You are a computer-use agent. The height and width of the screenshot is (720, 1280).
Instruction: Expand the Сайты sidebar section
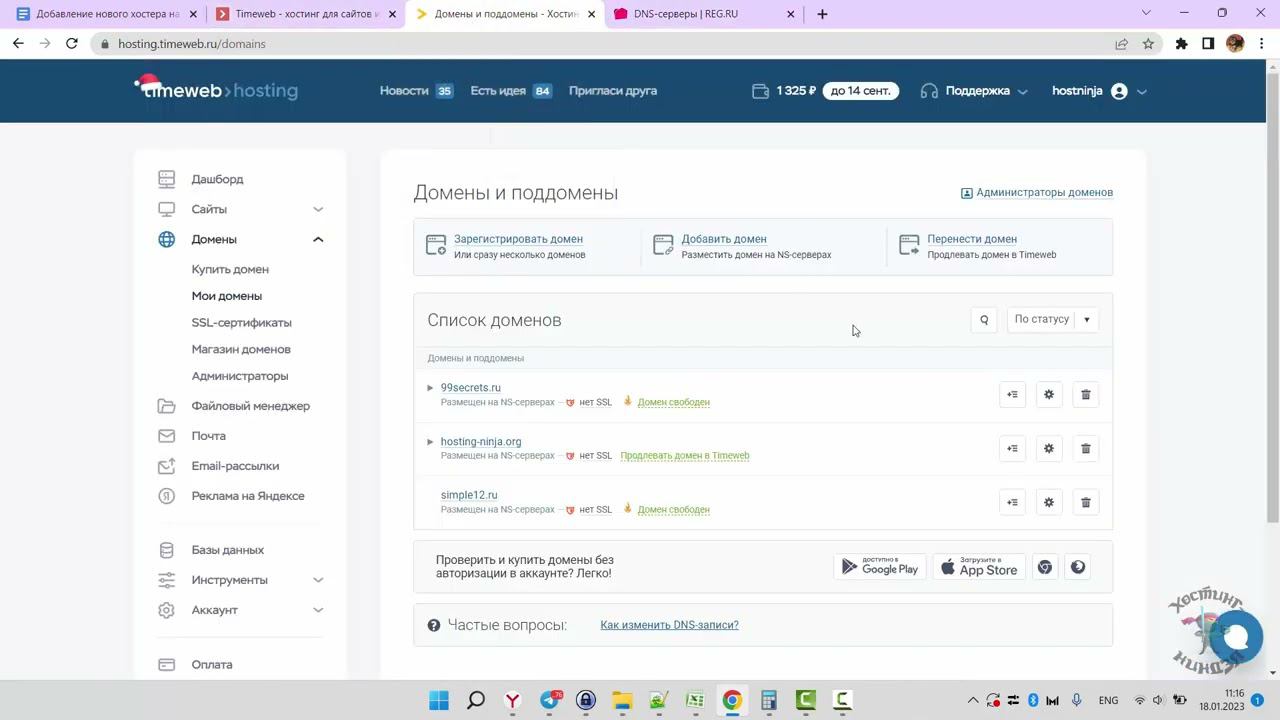coord(318,209)
